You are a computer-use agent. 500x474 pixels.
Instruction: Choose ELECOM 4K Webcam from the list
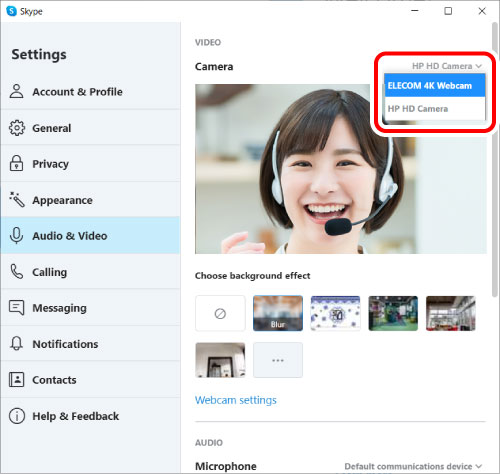click(434, 86)
